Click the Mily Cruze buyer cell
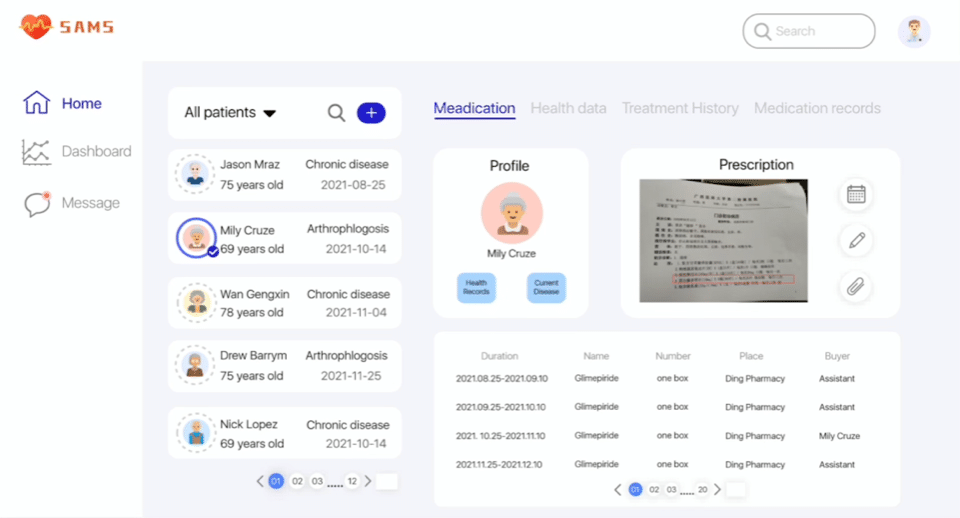Image resolution: width=960 pixels, height=518 pixels. 839,435
